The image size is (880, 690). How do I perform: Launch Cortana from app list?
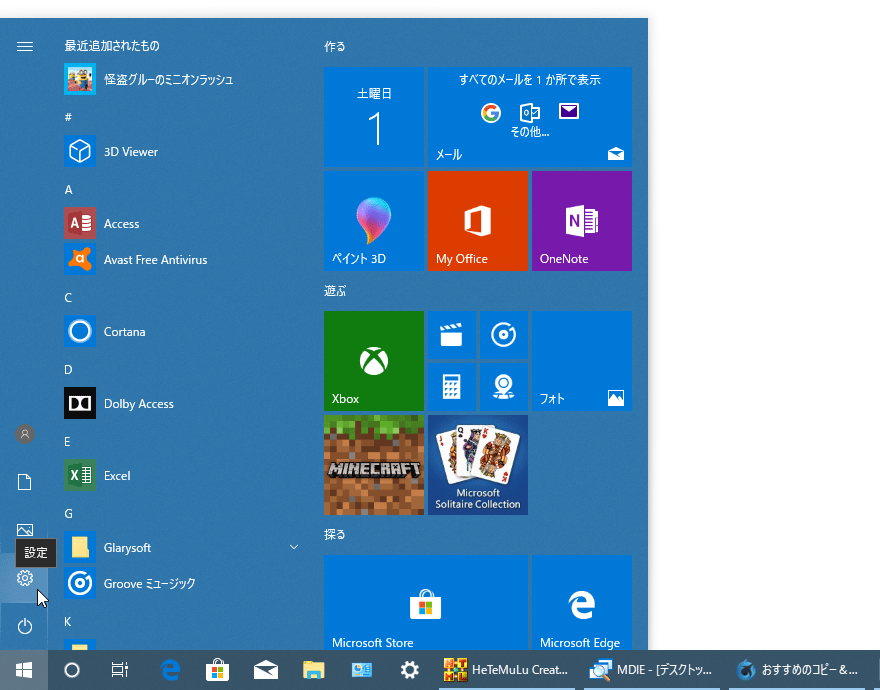point(181,331)
